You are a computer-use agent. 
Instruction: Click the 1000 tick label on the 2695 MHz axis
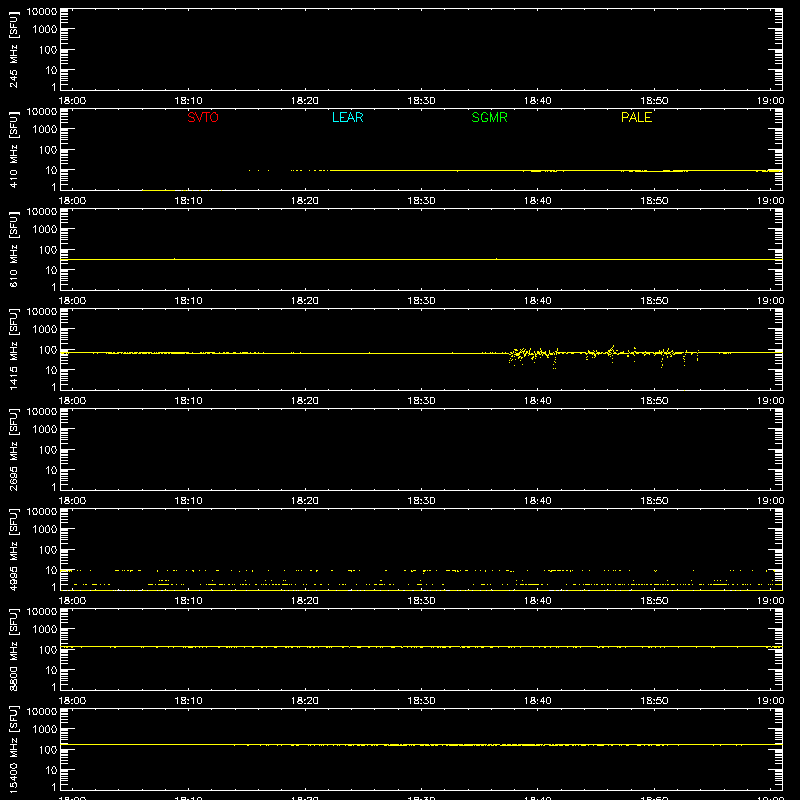click(x=45, y=430)
